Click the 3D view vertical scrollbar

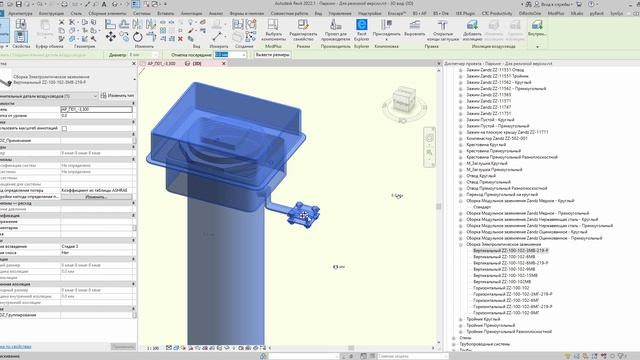(439, 206)
